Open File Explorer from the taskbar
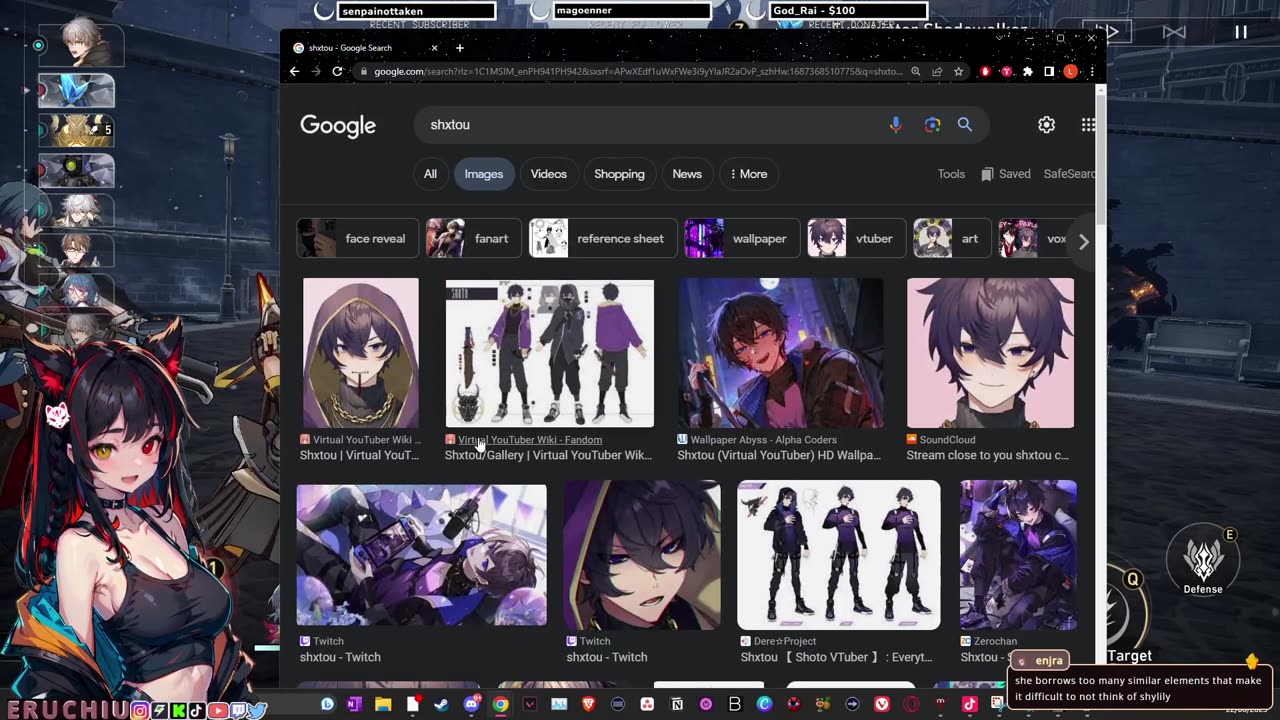 [x=383, y=705]
